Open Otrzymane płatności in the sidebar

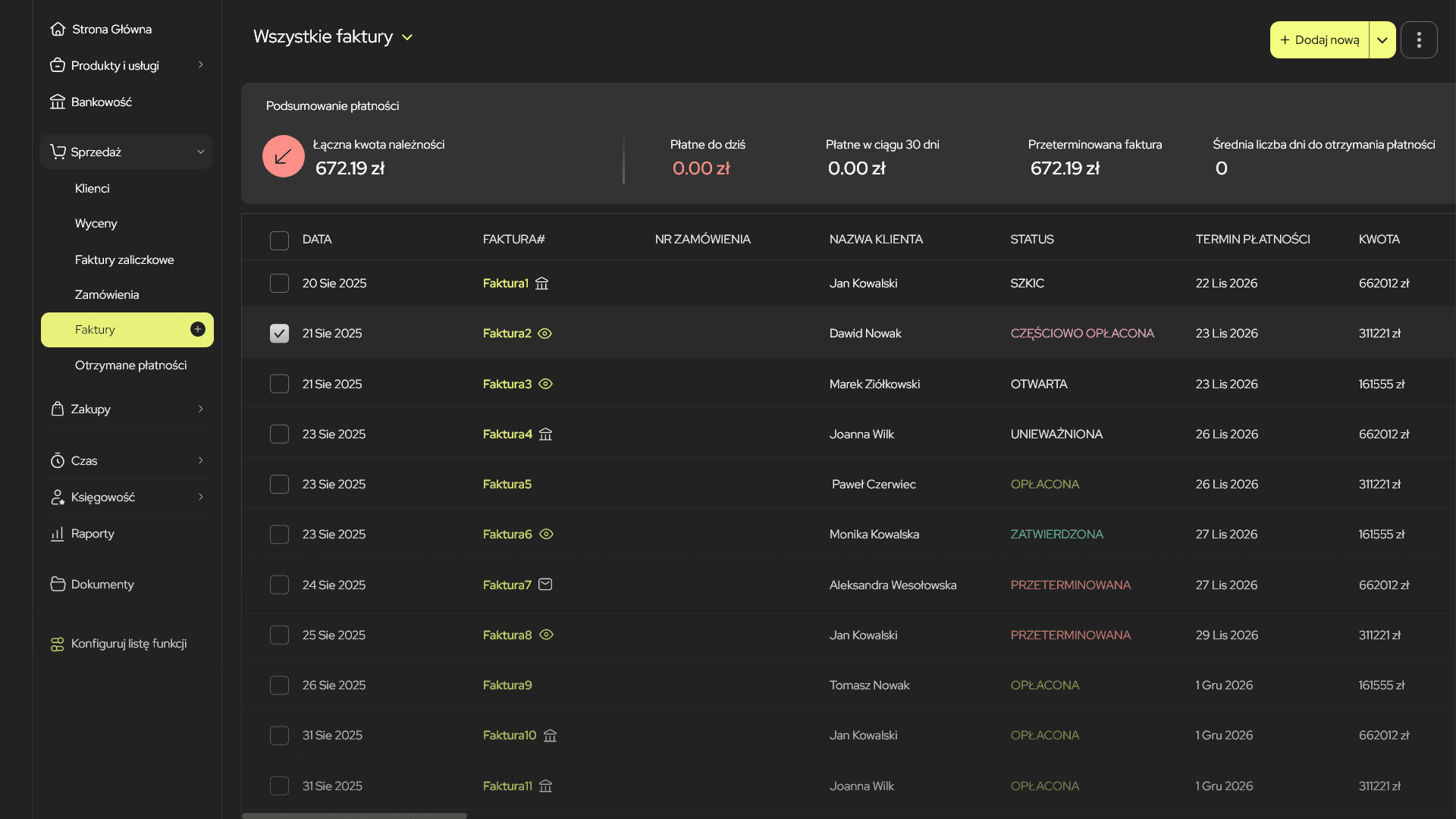[130, 366]
